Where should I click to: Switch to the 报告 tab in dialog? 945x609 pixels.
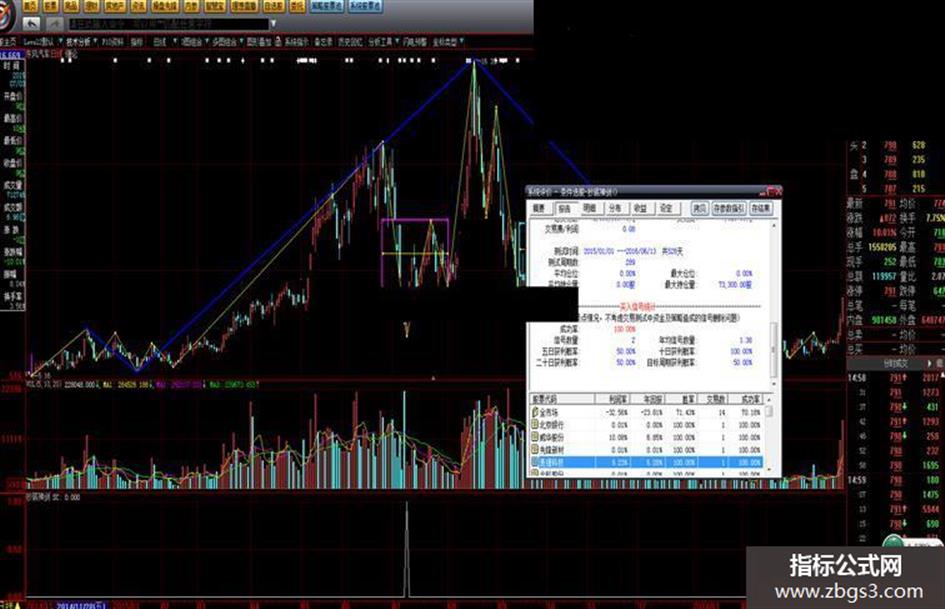[565, 208]
